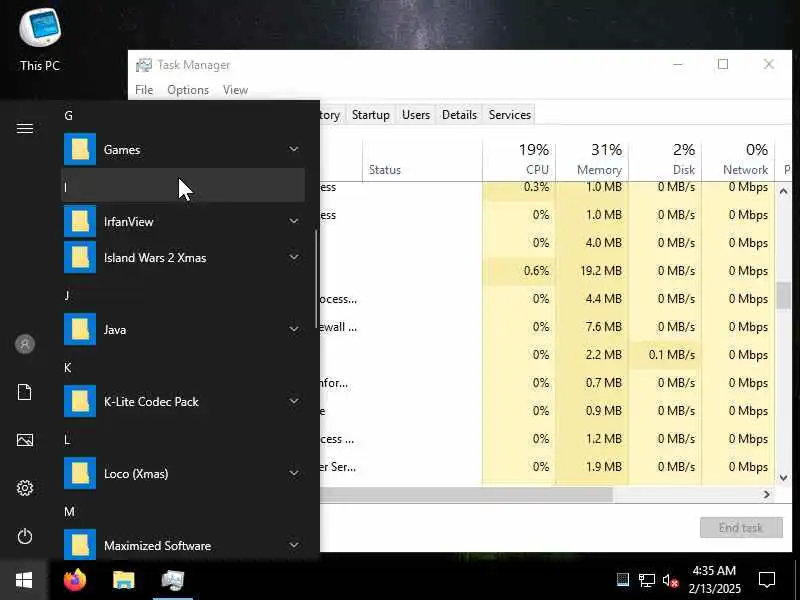
Task: Open Settings gear in Start sidebar
Action: [x=25, y=488]
